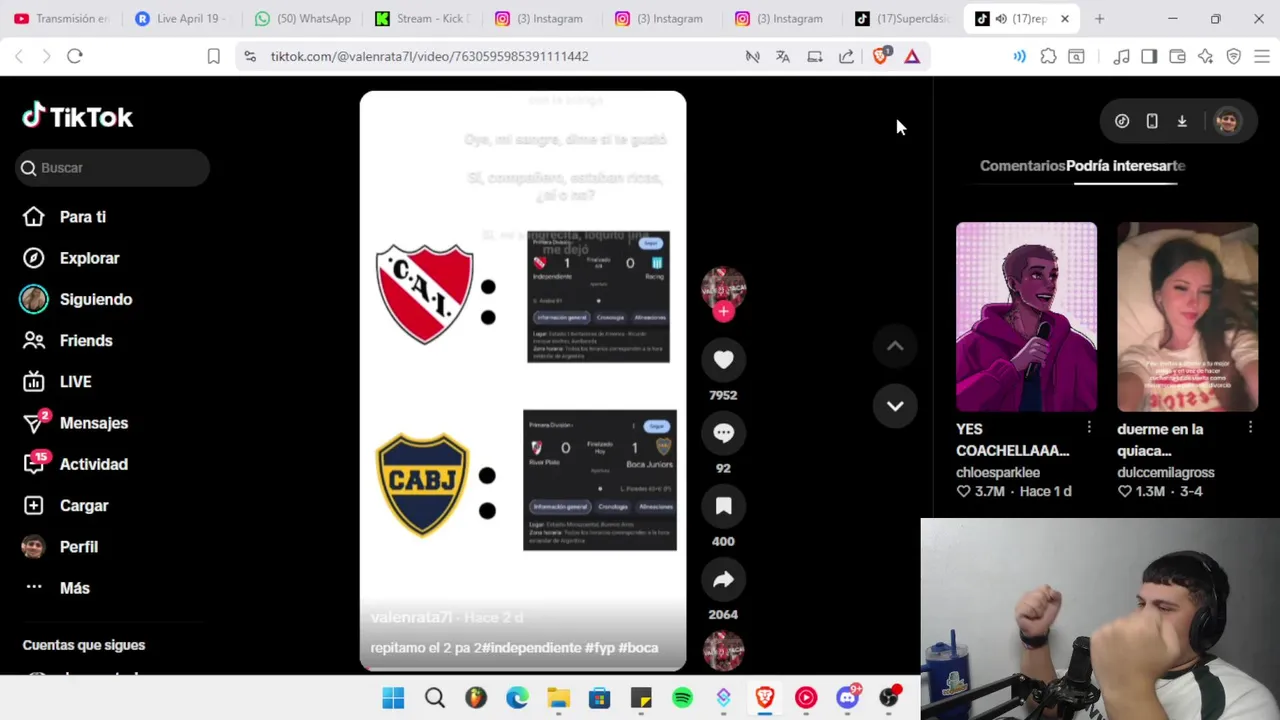Screen dimensions: 1280x720
Task: Click the #boca hashtag in caption
Action: (x=638, y=648)
